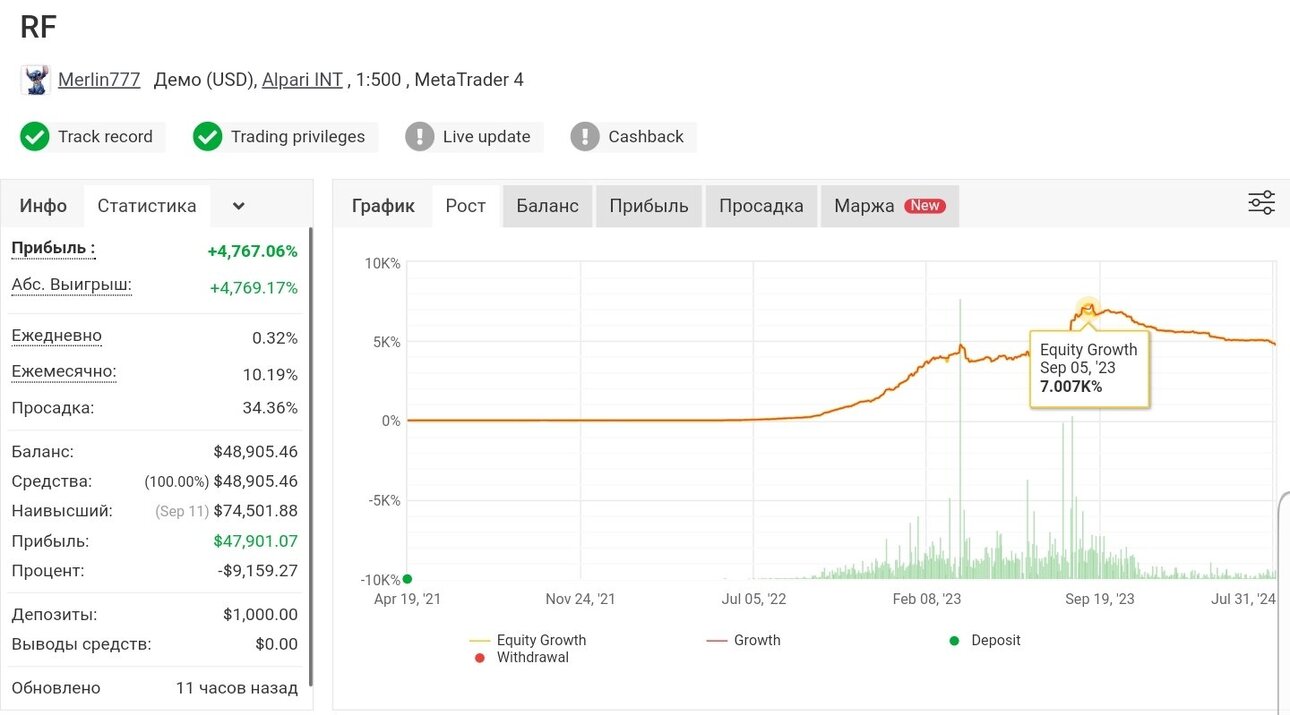Click the highlighted Sep 05 '23 chart point
This screenshot has height=715, width=1290.
coord(1088,309)
